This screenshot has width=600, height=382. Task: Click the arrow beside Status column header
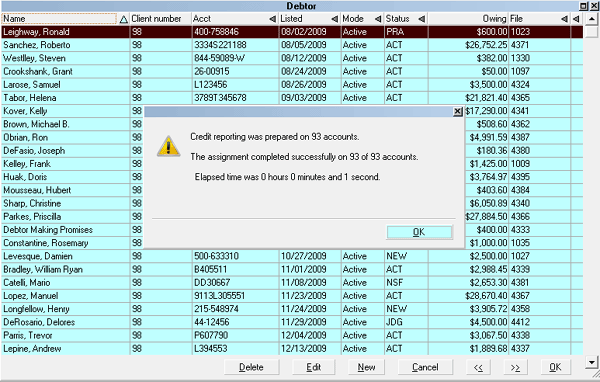422,19
